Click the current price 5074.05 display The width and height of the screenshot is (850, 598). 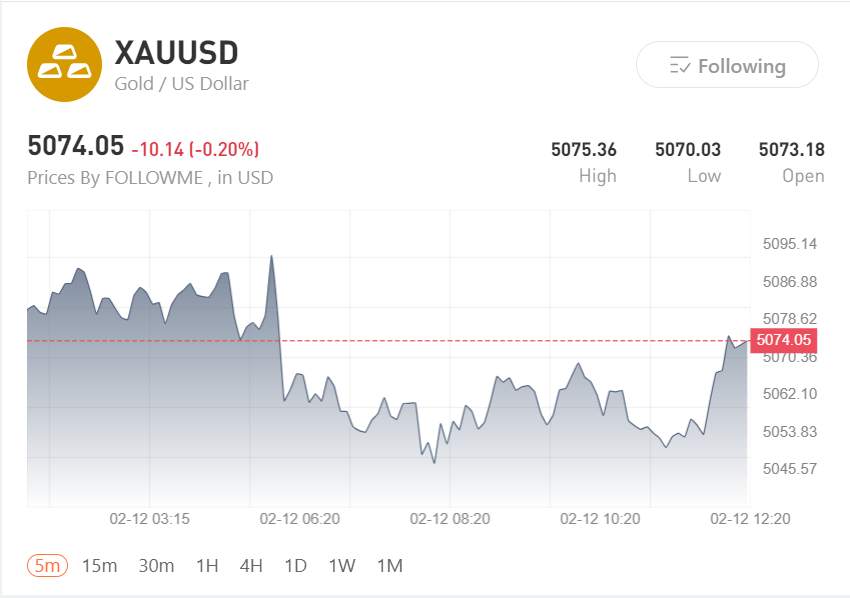[72, 146]
